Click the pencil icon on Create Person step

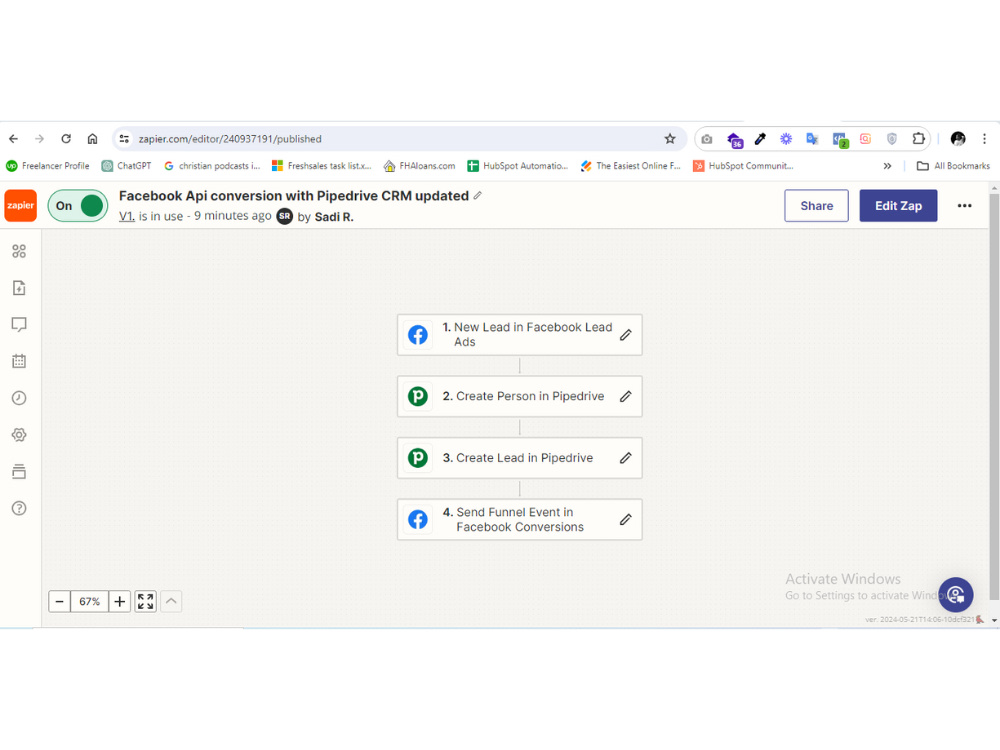tap(625, 396)
